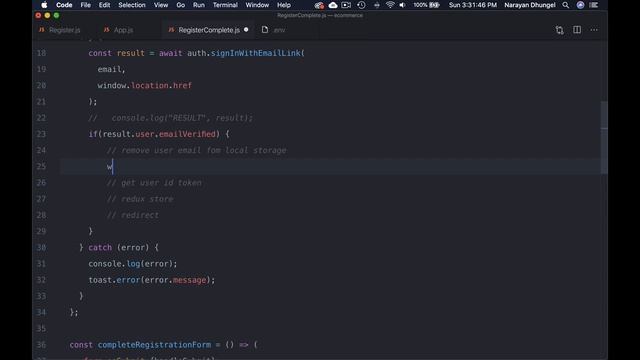
Task: Open the View menu
Action: coord(161,5)
